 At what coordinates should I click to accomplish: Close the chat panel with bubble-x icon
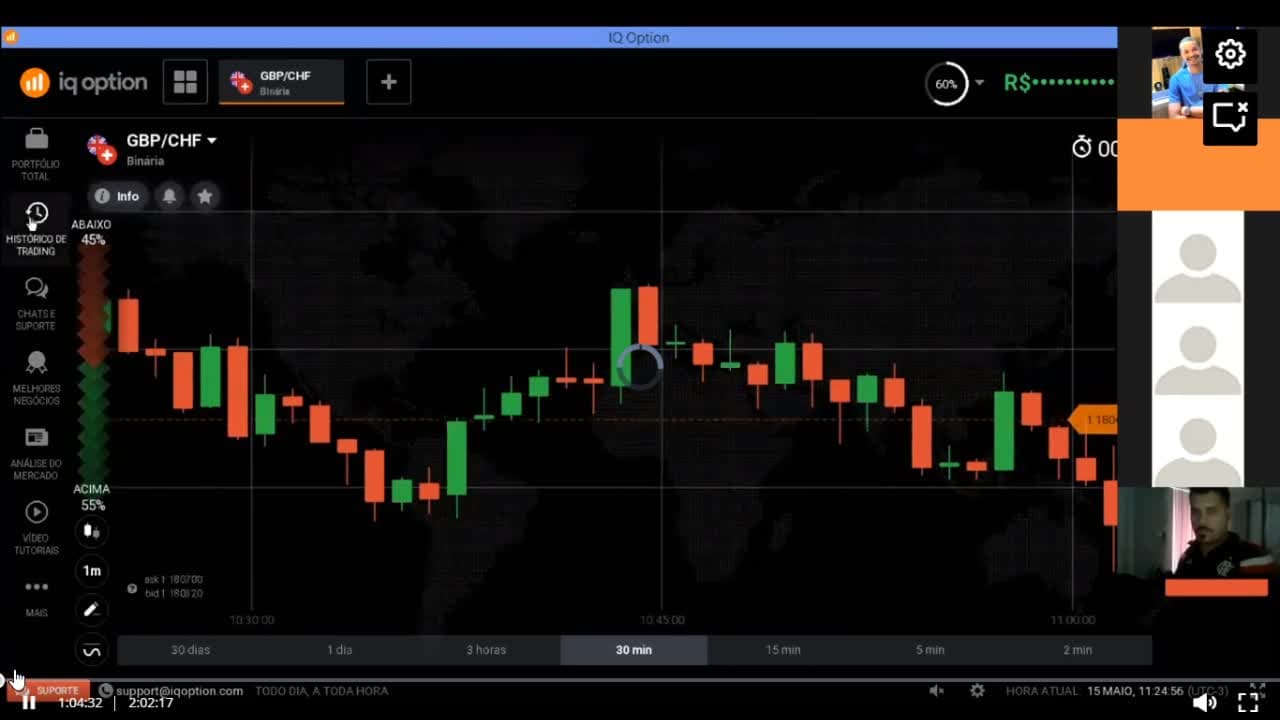click(x=1230, y=118)
